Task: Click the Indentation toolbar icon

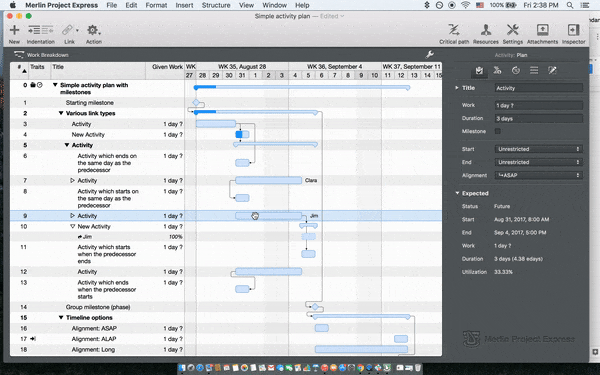Action: pyautogui.click(x=41, y=30)
